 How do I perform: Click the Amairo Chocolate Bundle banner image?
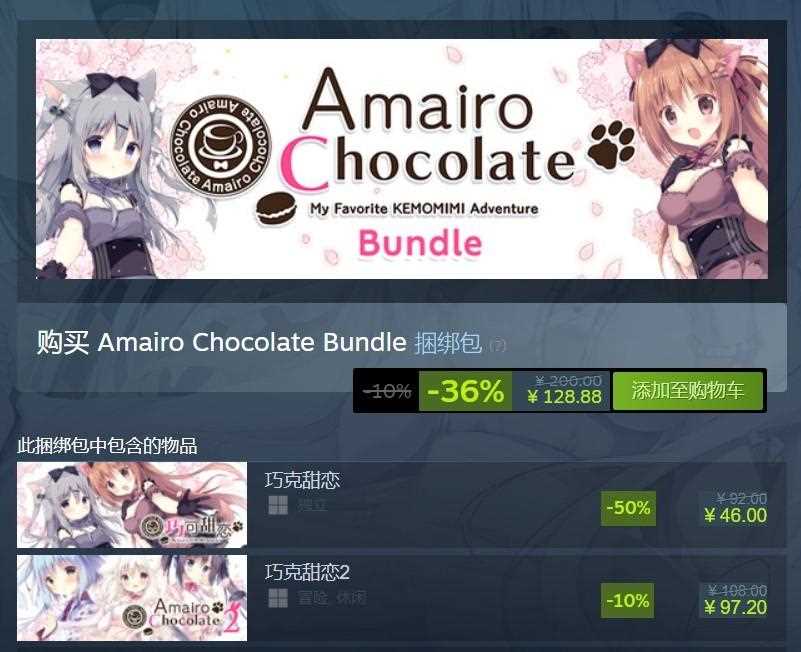point(402,159)
